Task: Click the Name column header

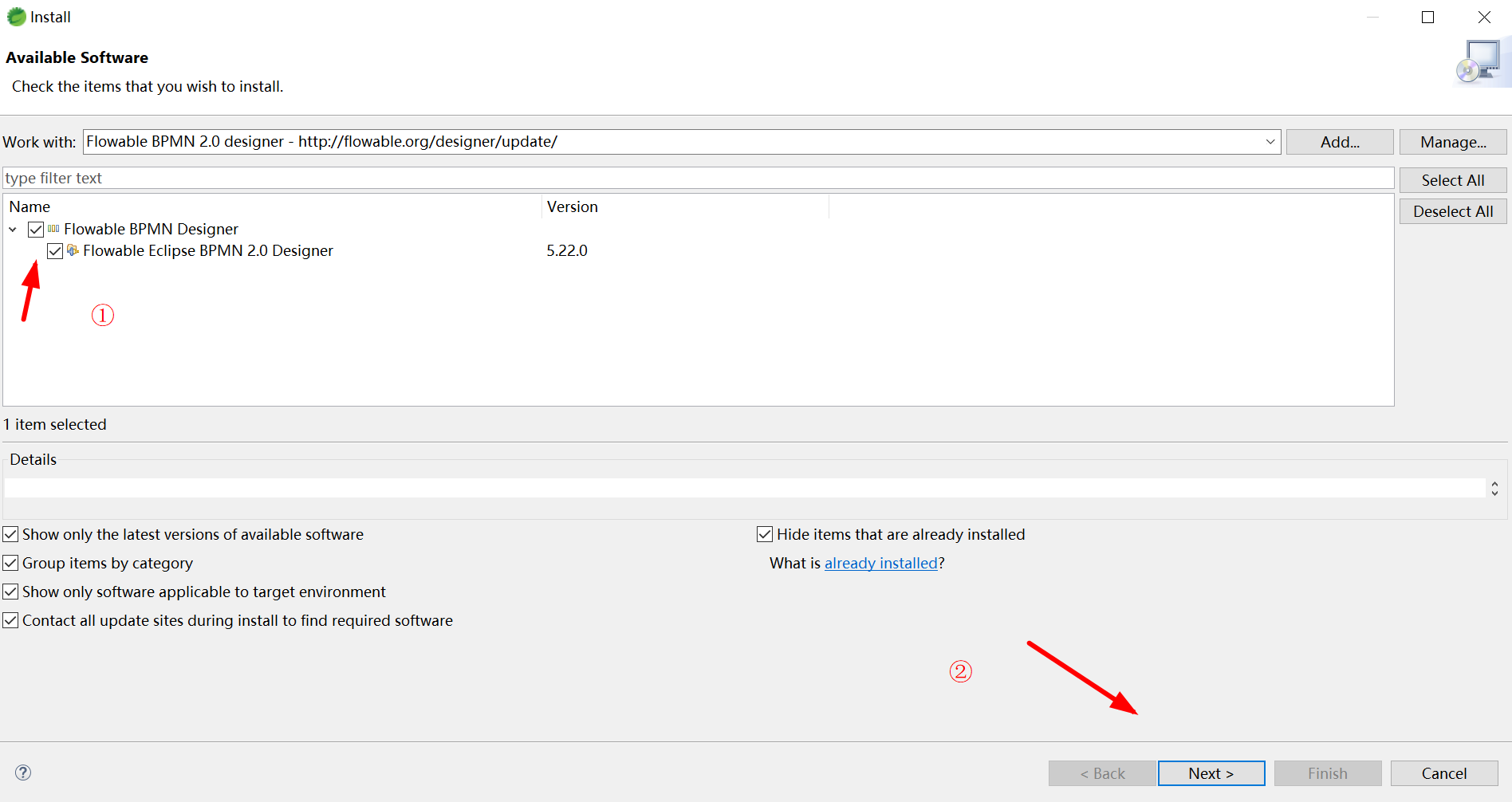Action: 273,206
